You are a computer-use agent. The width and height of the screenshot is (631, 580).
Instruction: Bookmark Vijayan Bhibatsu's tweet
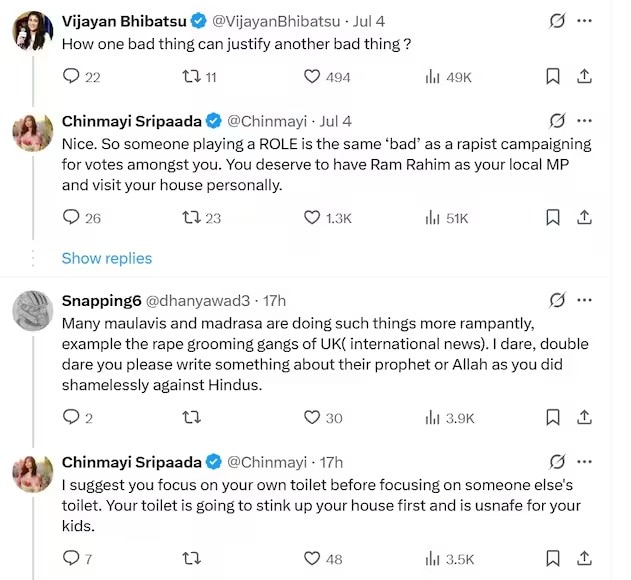point(553,76)
